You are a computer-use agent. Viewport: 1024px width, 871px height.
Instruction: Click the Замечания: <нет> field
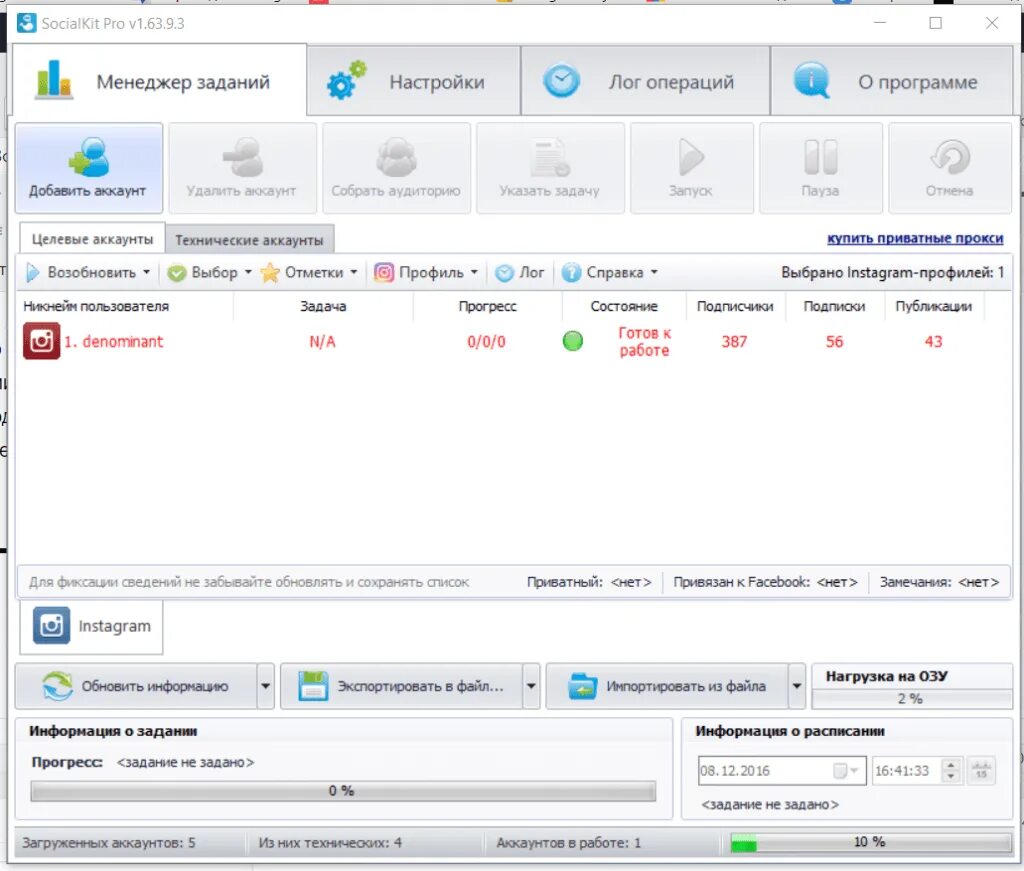[939, 582]
